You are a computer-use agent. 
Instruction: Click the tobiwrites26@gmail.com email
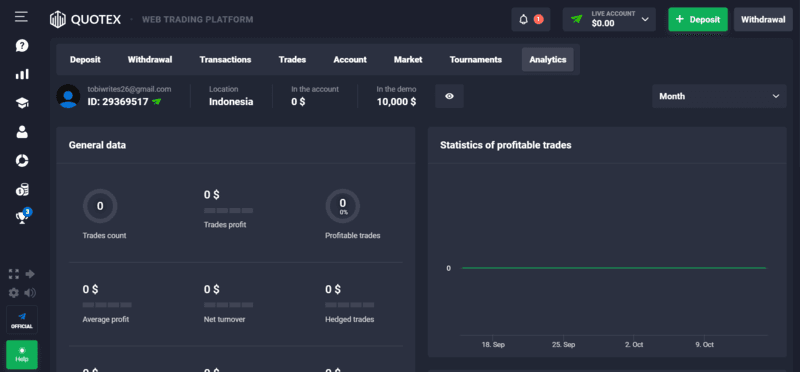point(129,89)
